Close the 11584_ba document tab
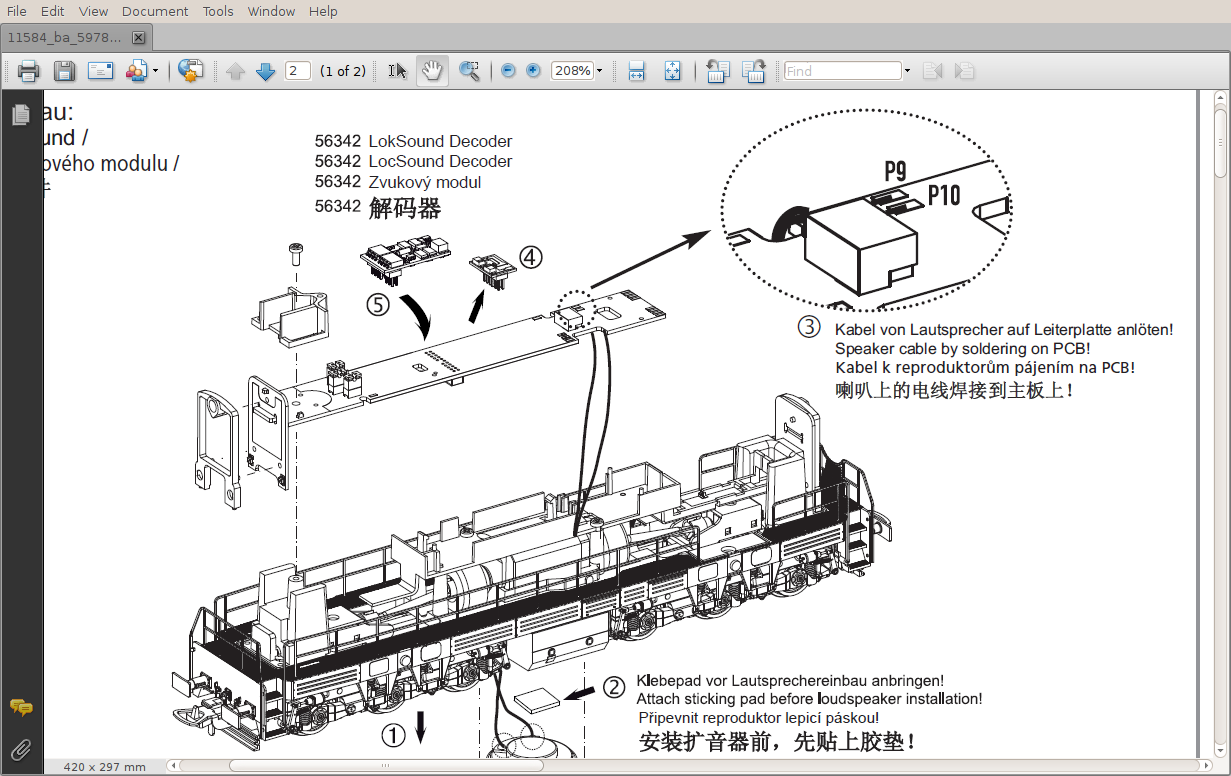The width and height of the screenshot is (1231, 776). [x=138, y=38]
